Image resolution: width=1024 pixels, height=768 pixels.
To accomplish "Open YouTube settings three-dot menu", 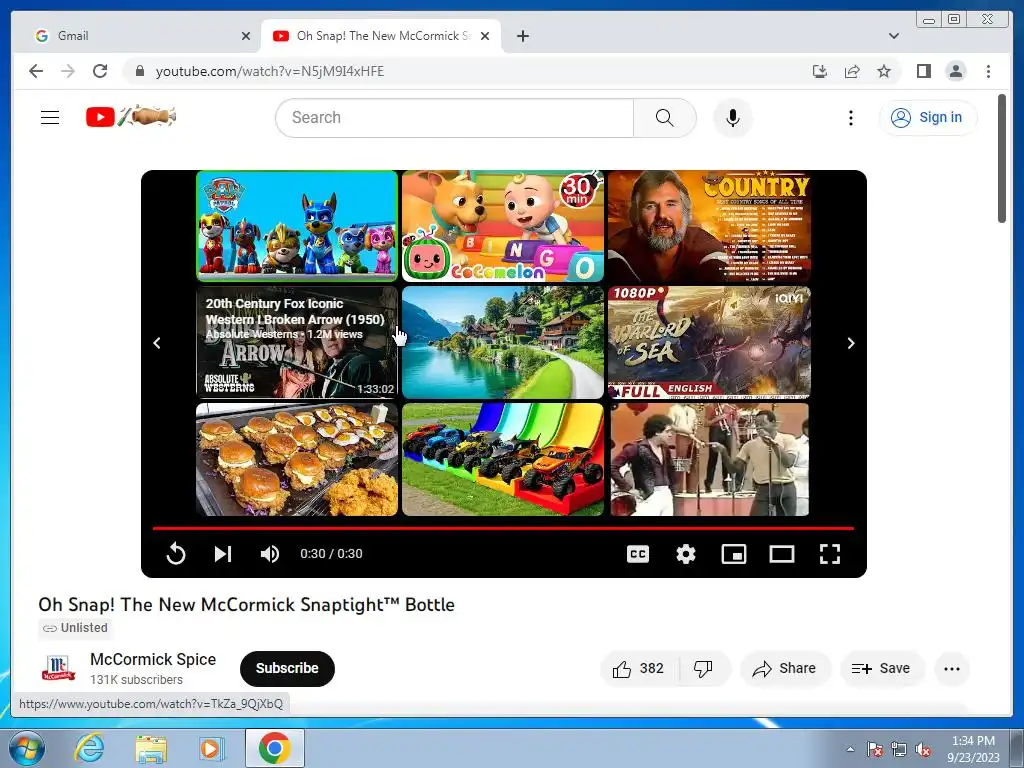I will click(850, 118).
